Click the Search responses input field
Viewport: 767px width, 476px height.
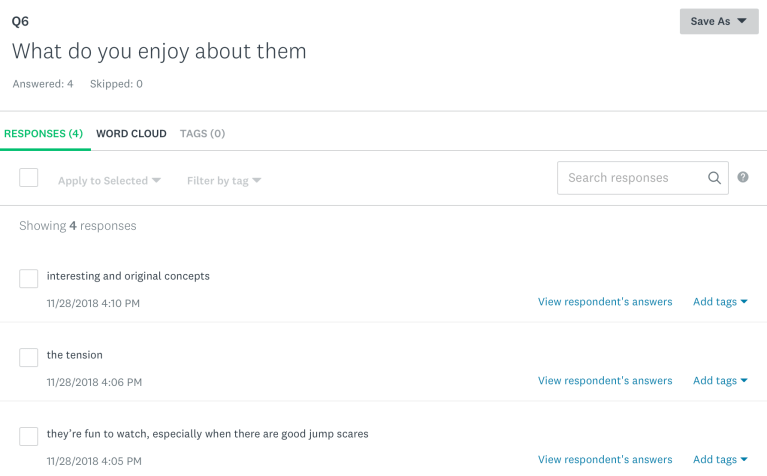coord(632,178)
